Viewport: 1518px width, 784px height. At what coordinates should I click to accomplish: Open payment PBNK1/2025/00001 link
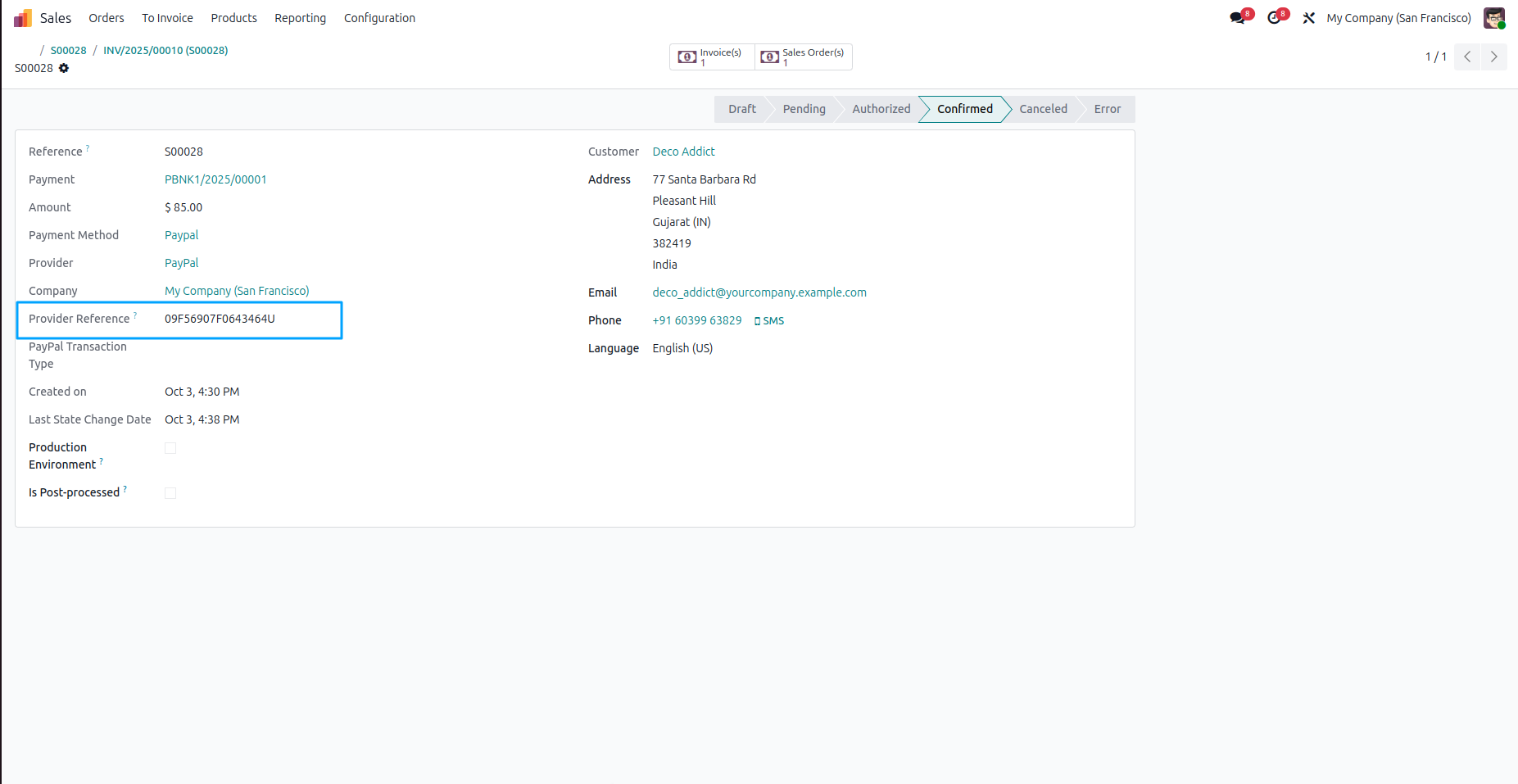pos(215,179)
